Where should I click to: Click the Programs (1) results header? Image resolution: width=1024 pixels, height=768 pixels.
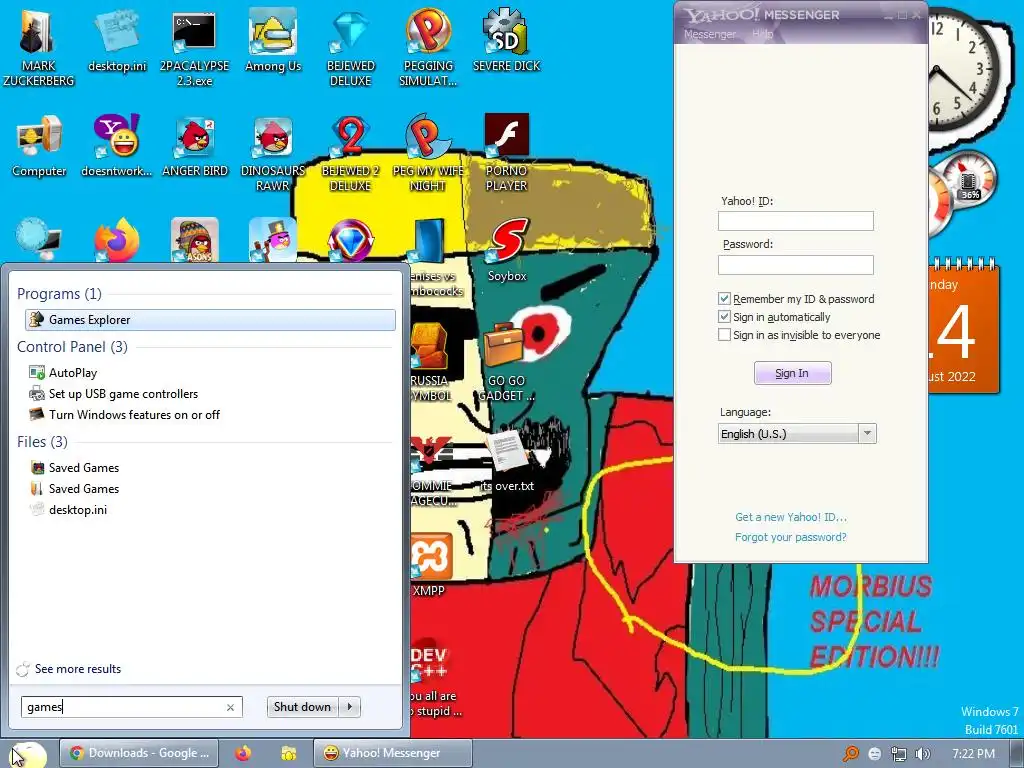pyautogui.click(x=59, y=294)
